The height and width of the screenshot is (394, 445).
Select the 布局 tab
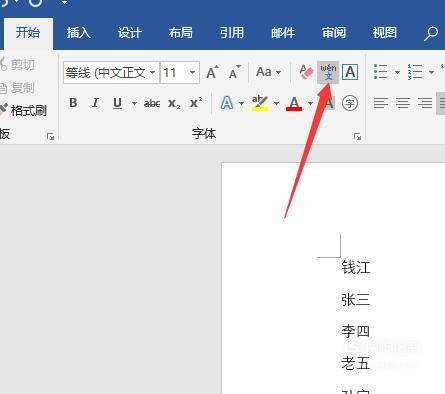click(x=181, y=33)
